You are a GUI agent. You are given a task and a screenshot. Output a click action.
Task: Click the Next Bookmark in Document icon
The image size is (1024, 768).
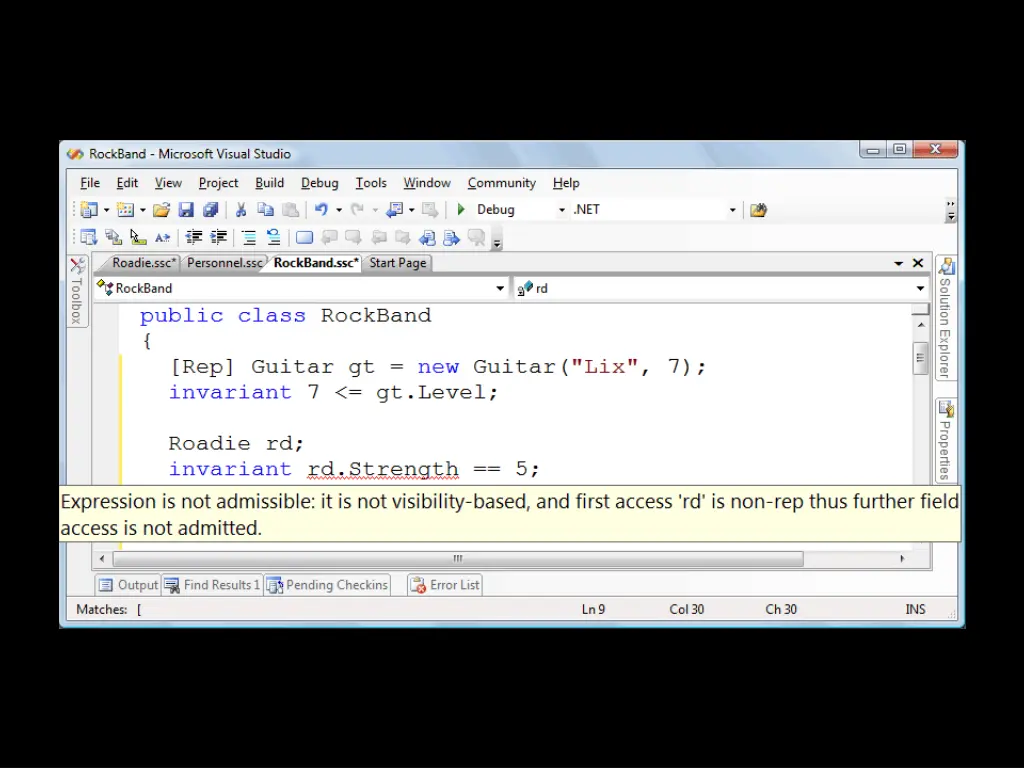click(x=451, y=238)
